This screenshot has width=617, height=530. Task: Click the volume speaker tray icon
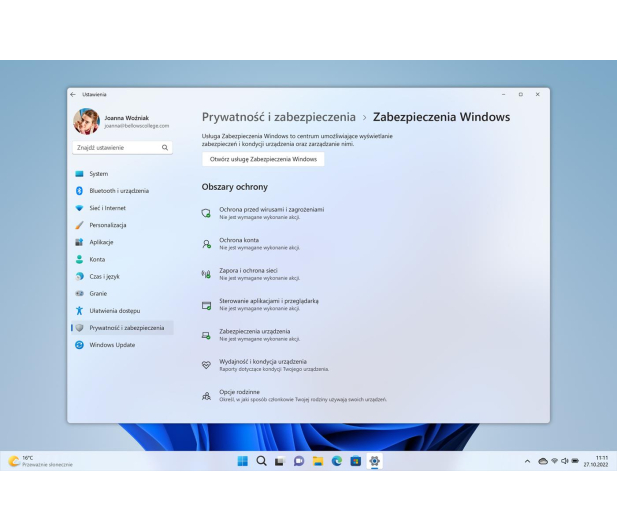[565, 461]
